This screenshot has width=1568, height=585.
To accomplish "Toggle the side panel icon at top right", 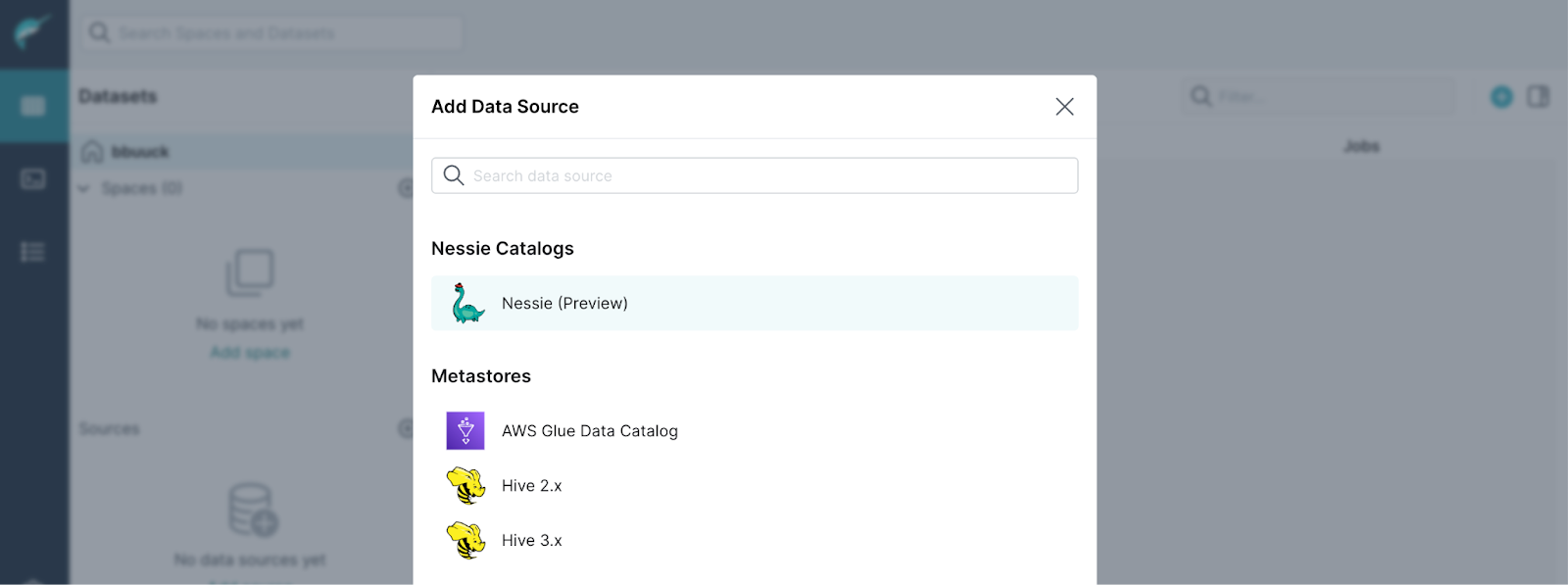I will coord(1538,97).
